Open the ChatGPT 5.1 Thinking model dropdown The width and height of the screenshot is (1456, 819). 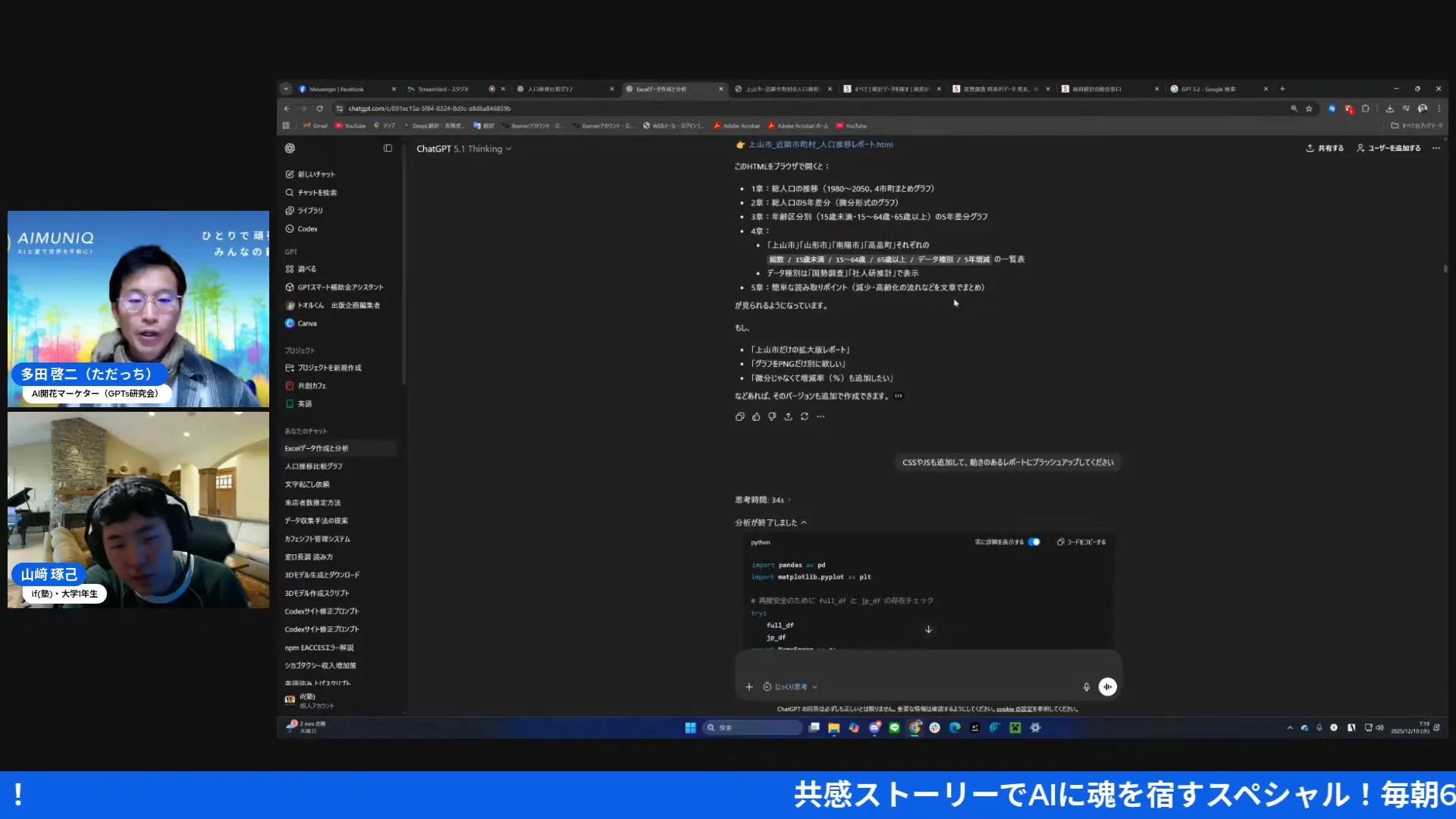click(464, 149)
